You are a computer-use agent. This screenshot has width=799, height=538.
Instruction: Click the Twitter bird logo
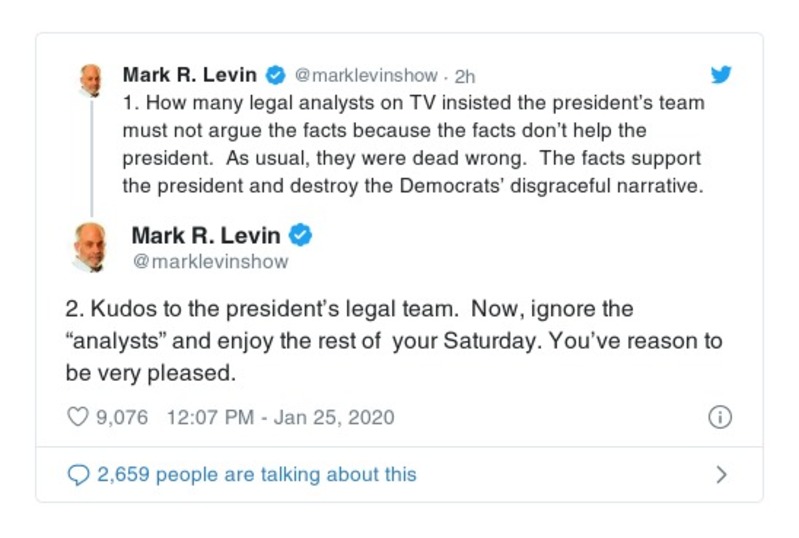tap(720, 75)
